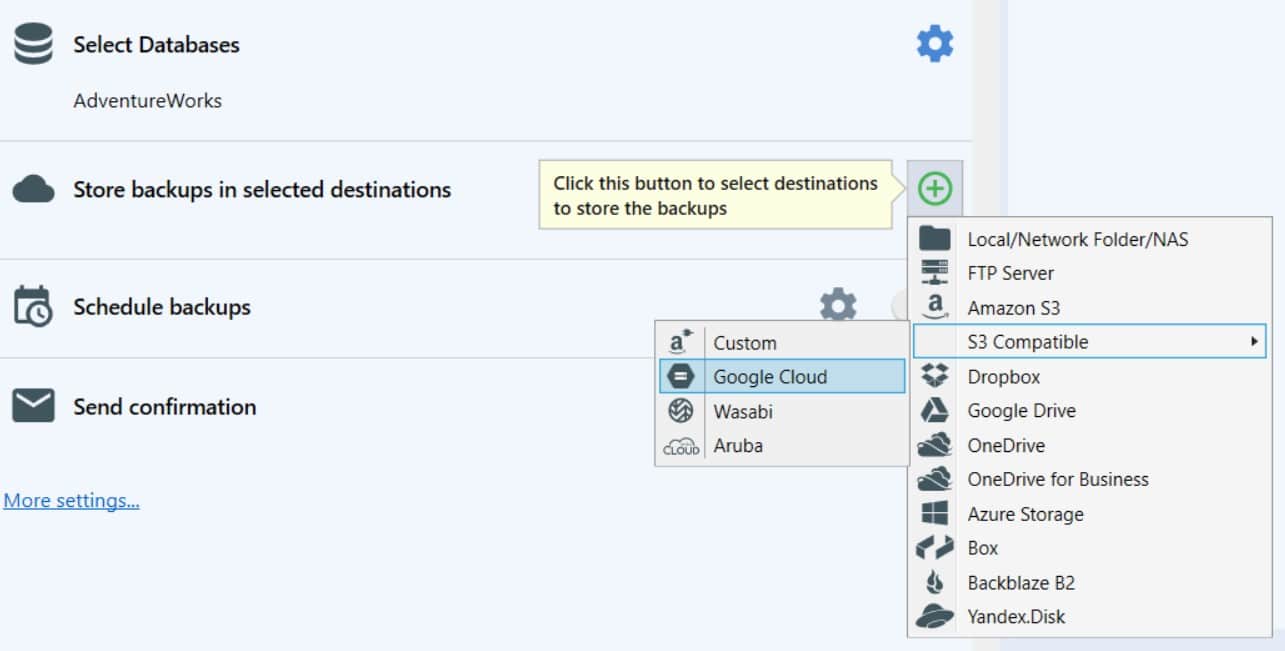Image resolution: width=1285 pixels, height=651 pixels.
Task: Select the FTP Server destination
Action: (x=1010, y=273)
